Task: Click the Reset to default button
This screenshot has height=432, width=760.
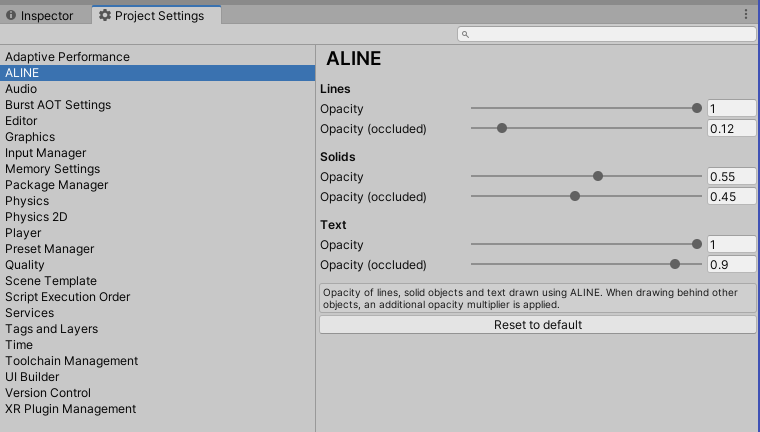Action: [x=537, y=325]
